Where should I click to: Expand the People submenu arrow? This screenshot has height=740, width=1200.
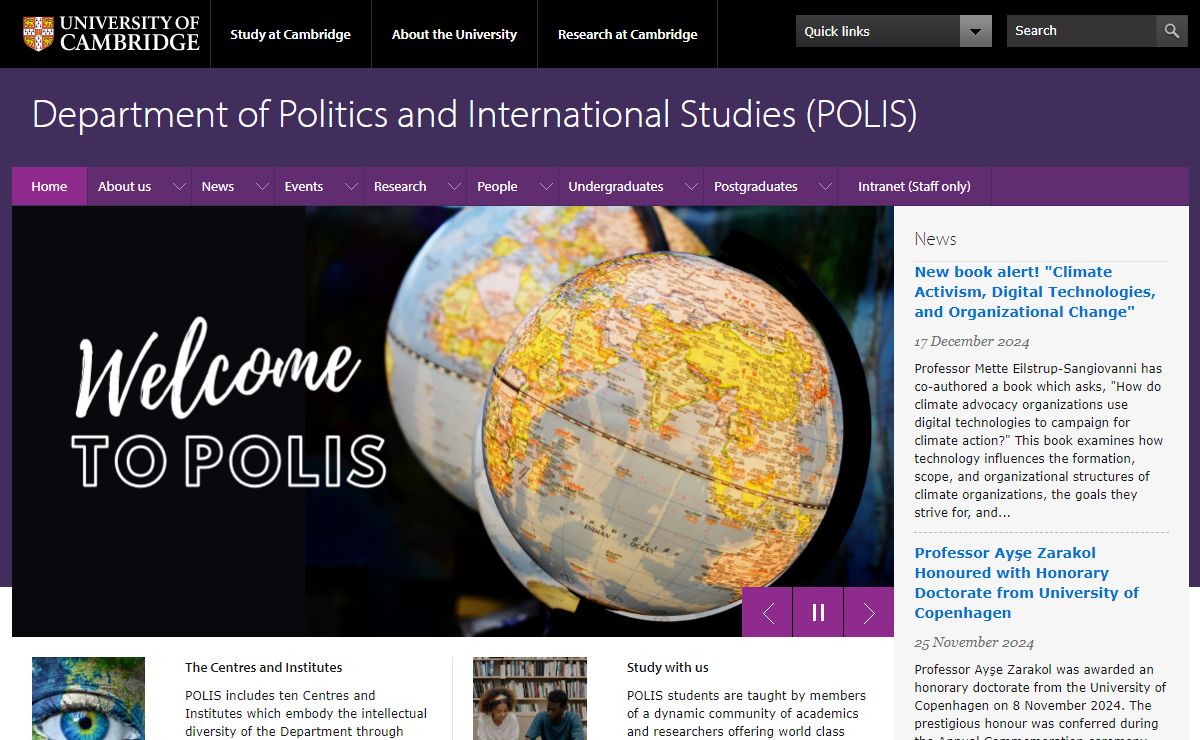coord(547,187)
